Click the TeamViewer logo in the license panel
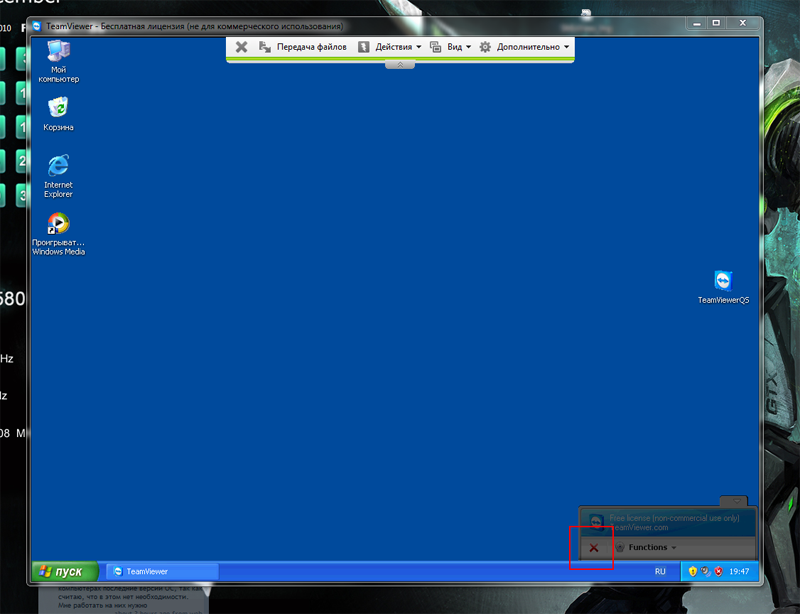Viewport: 800px width, 614px height. coord(596,522)
